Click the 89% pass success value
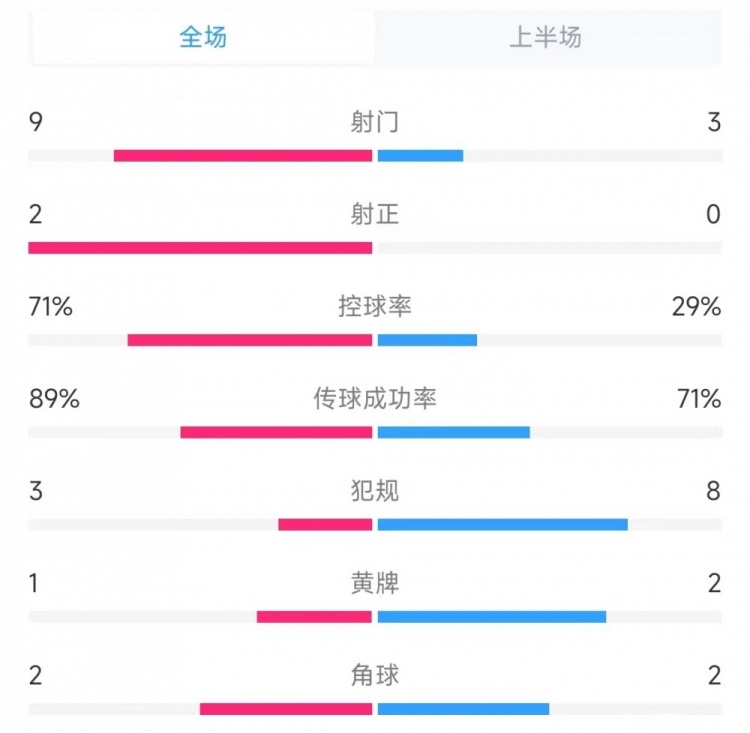The width and height of the screenshot is (750, 733). click(54, 399)
